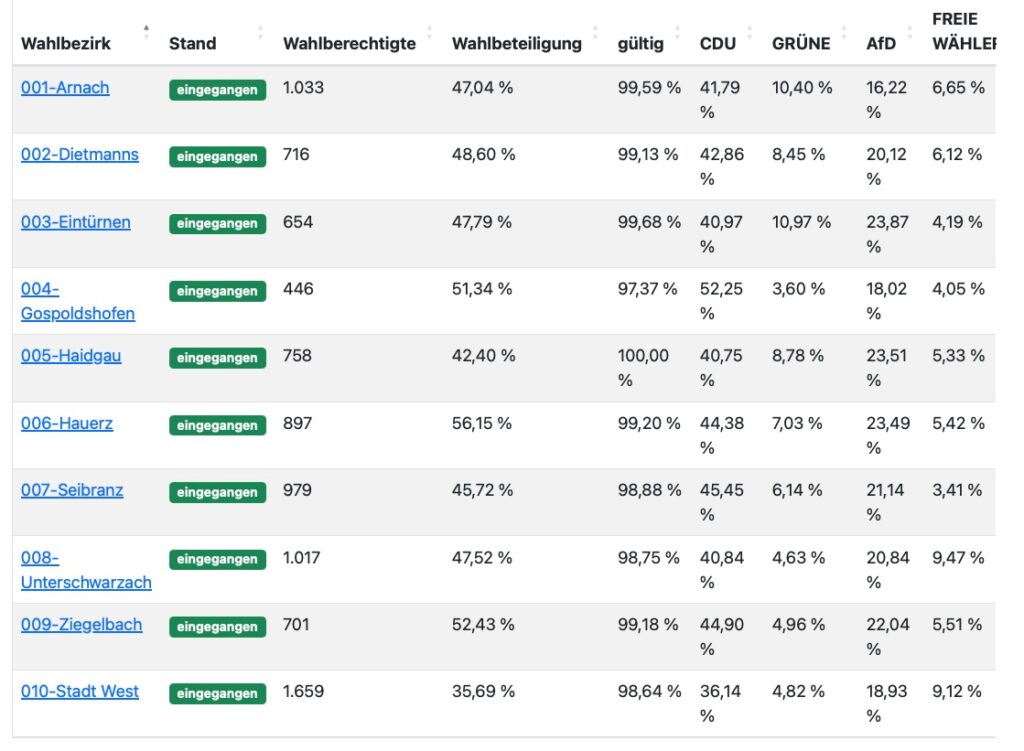Click the 006-Hauerz link
Screen dimensions: 1024x751
click(x=67, y=424)
